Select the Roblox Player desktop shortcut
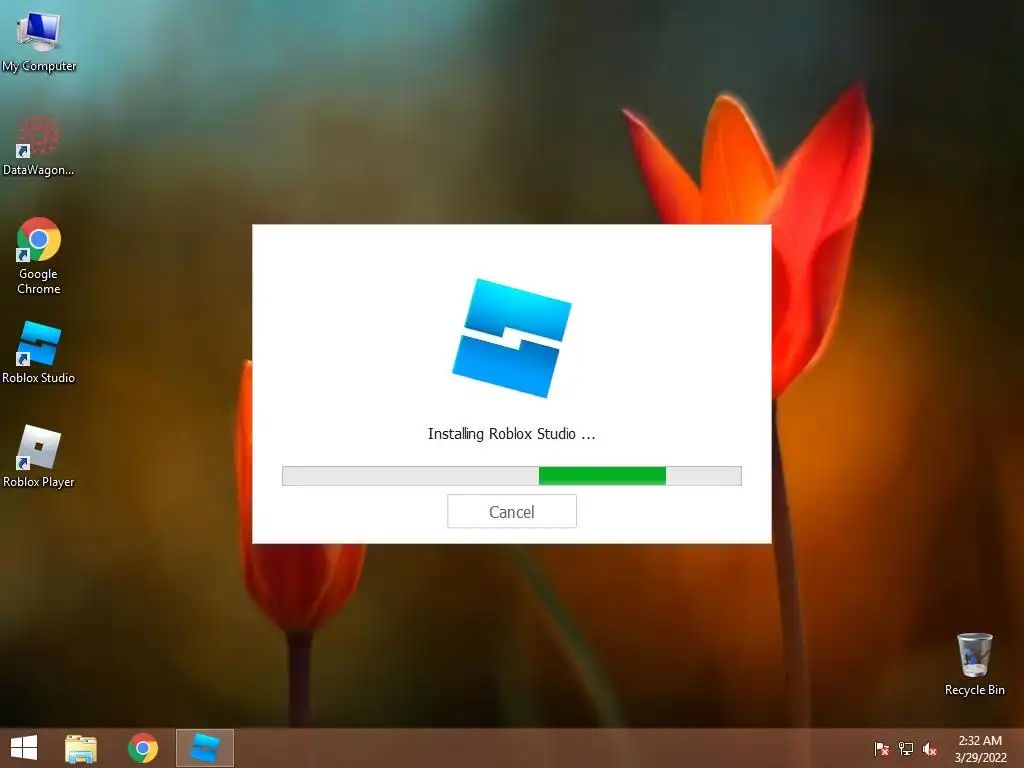Viewport: 1024px width, 768px height. coord(39,456)
